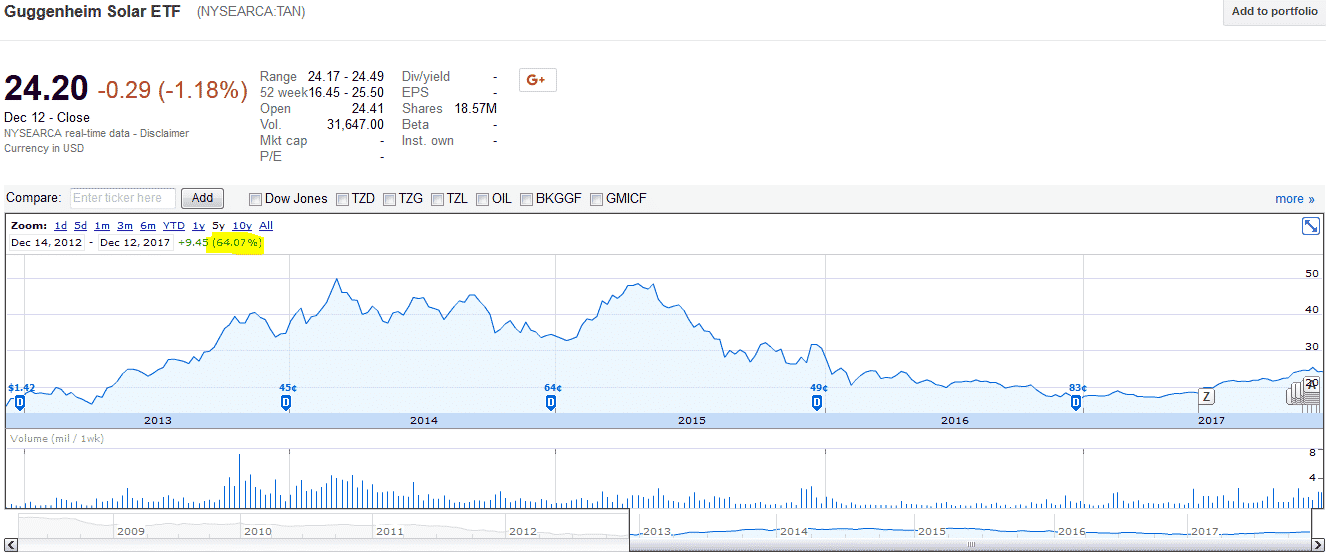Click the Z news flag on chart
The width and height of the screenshot is (1326, 554).
tap(1206, 397)
